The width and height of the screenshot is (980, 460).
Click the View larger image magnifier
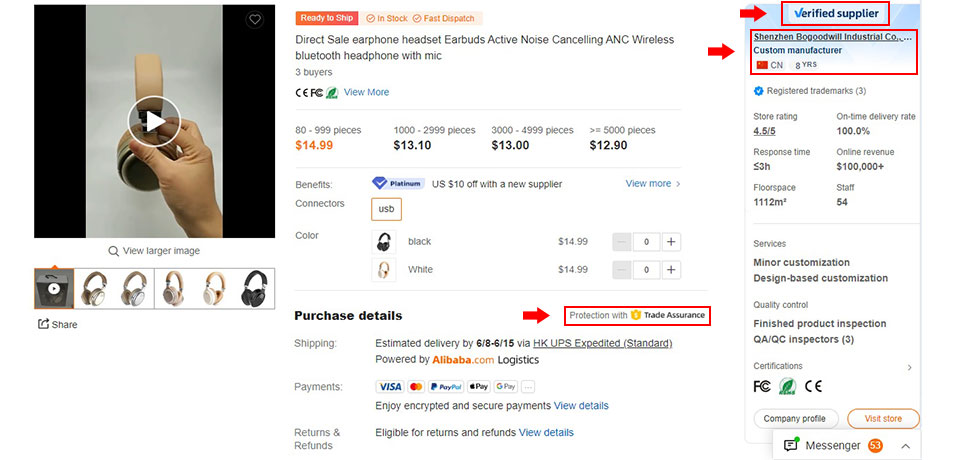coord(114,251)
